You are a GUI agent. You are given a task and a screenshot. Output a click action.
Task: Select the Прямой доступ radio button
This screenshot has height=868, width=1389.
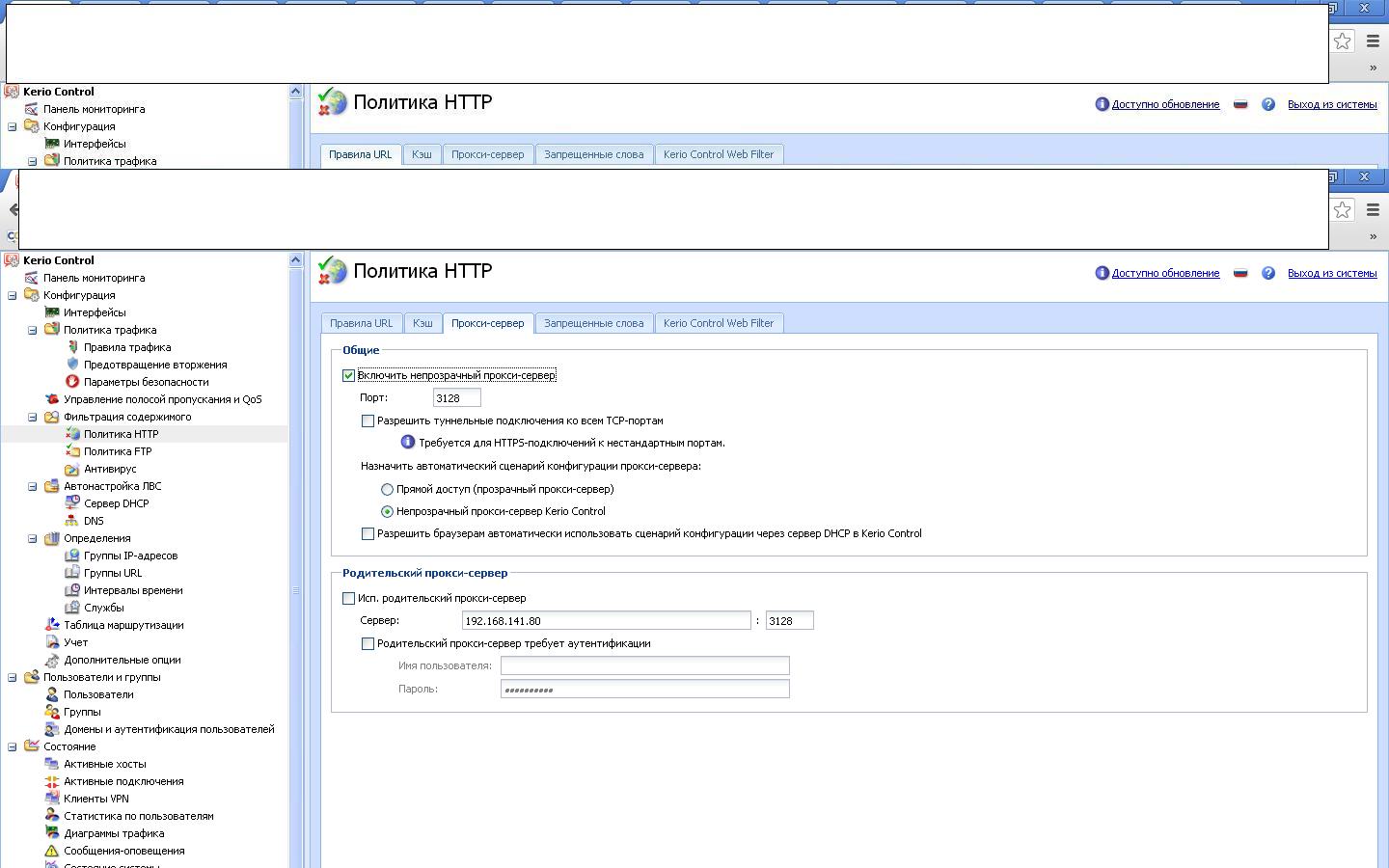[387, 489]
